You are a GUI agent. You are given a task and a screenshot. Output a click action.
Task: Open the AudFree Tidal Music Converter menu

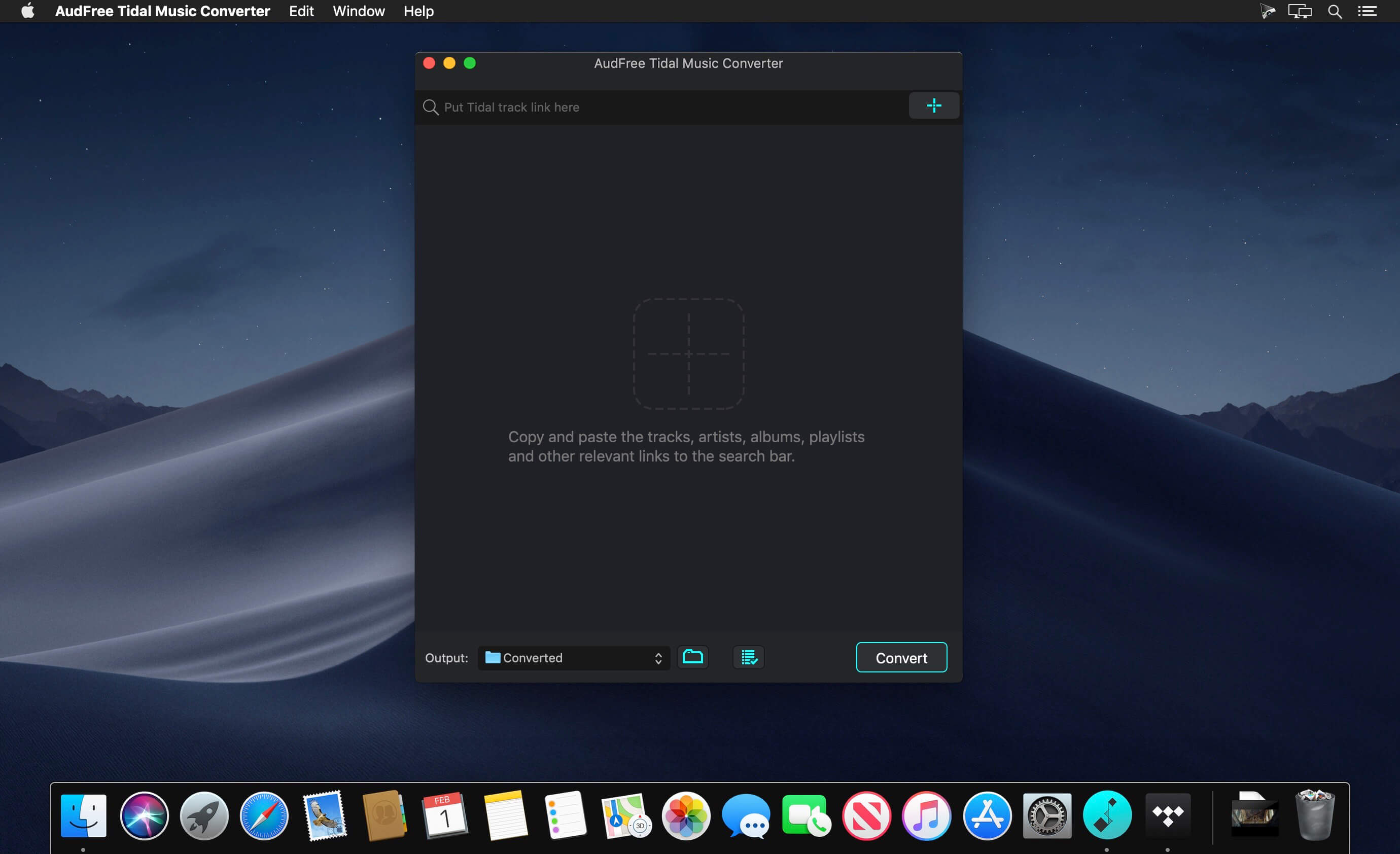coord(162,11)
